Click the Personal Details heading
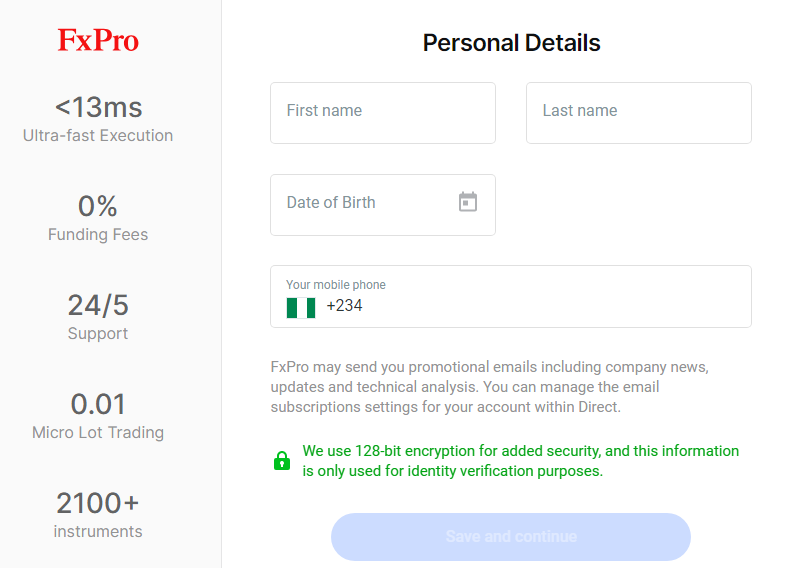The height and width of the screenshot is (568, 794). click(x=511, y=43)
